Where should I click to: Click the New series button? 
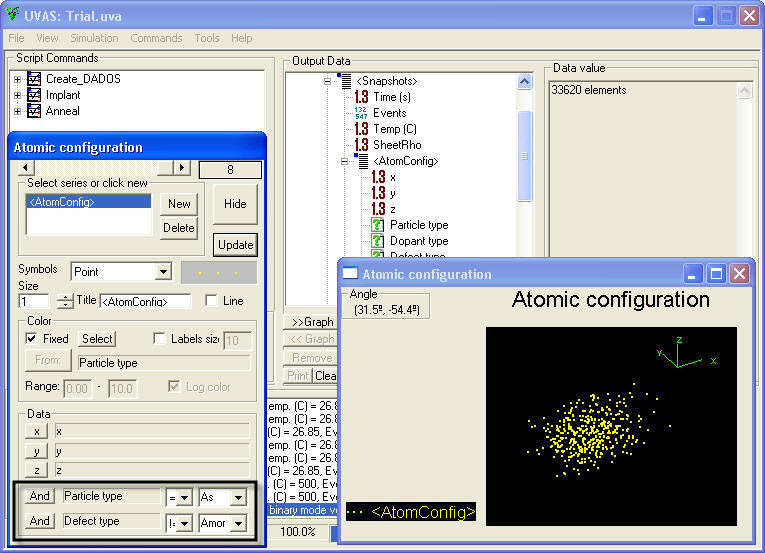pyautogui.click(x=179, y=204)
